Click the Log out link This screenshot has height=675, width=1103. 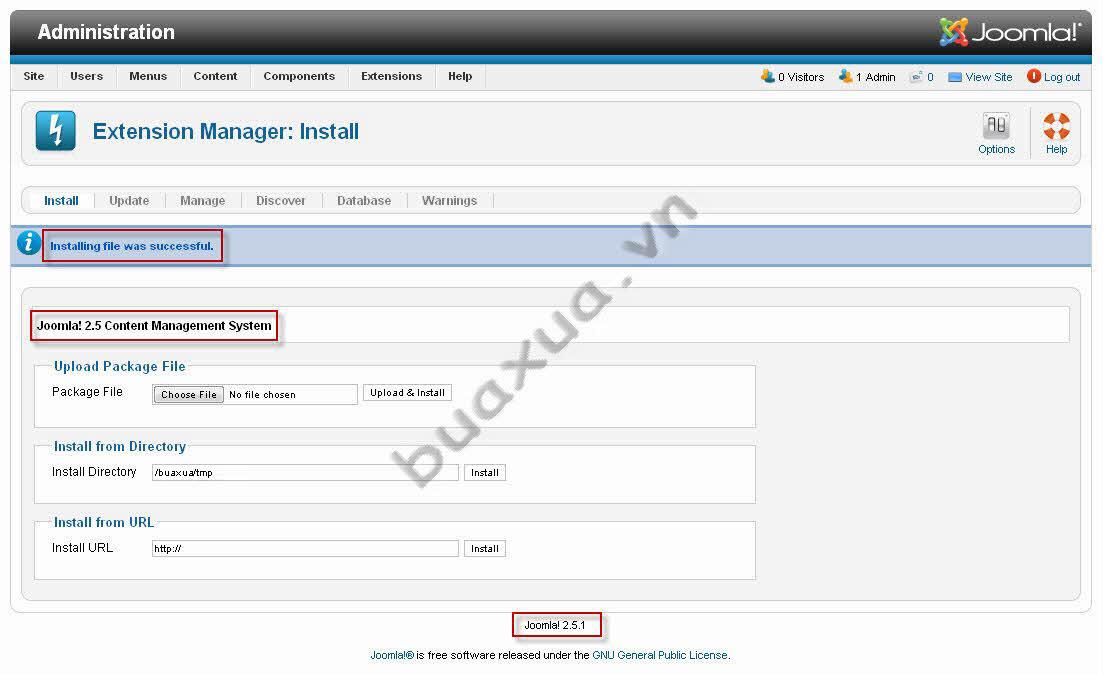point(1061,77)
